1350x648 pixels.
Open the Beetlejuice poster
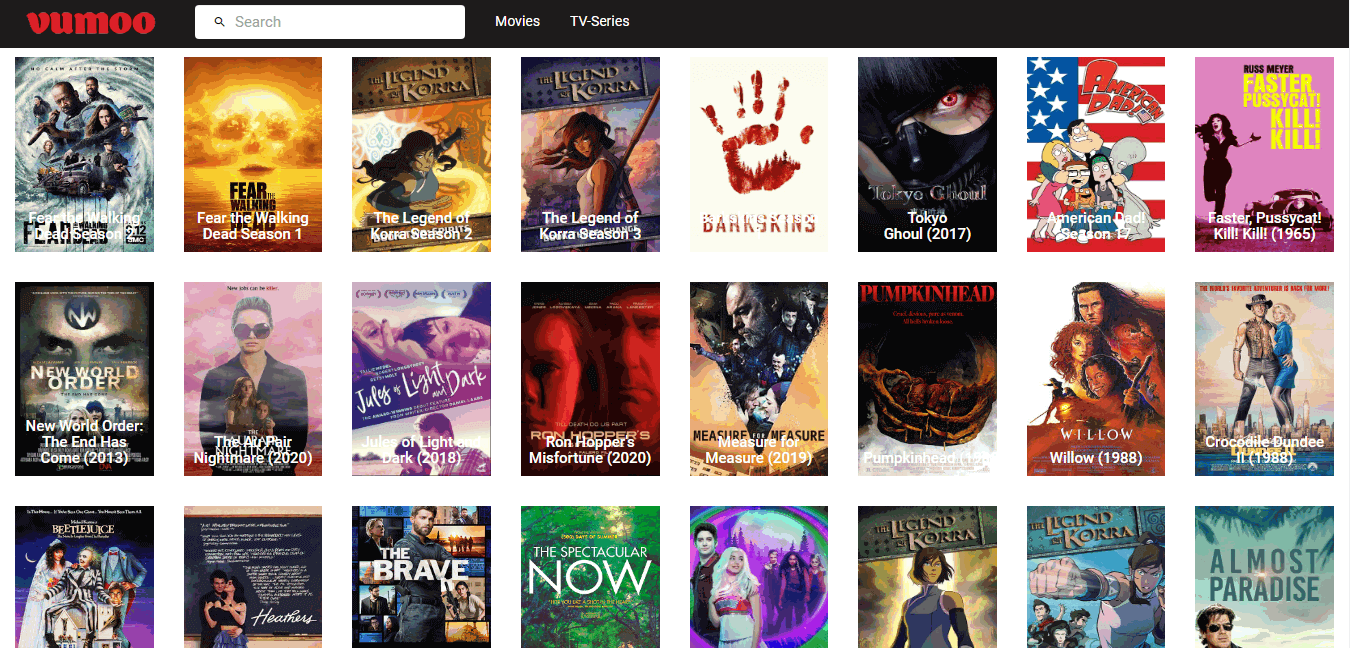pos(84,577)
